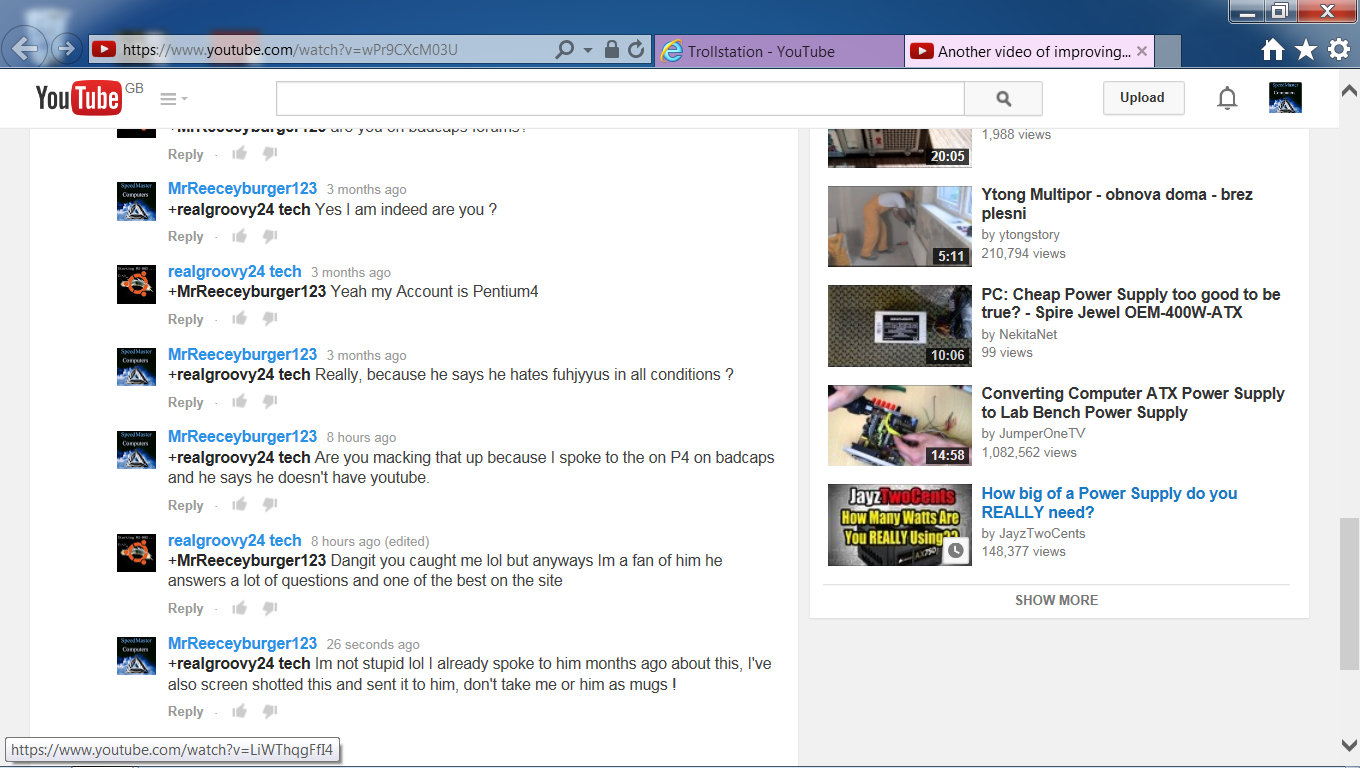Dislike the 'my Account is Pentium4' comment
Screen dimensions: 1360x768
tap(269, 320)
